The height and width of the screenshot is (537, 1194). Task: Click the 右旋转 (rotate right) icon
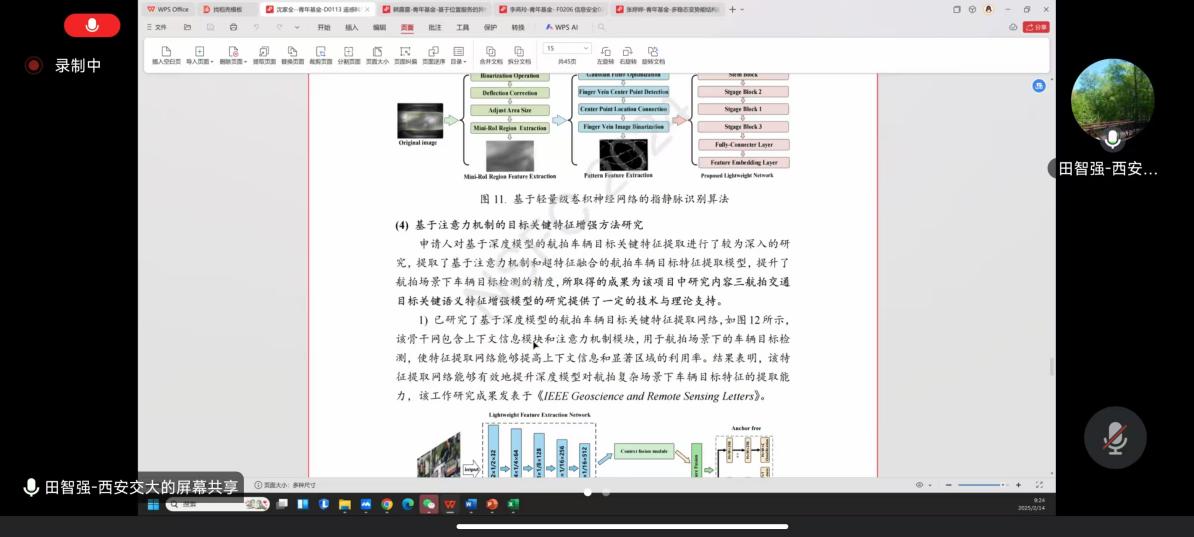coord(628,54)
